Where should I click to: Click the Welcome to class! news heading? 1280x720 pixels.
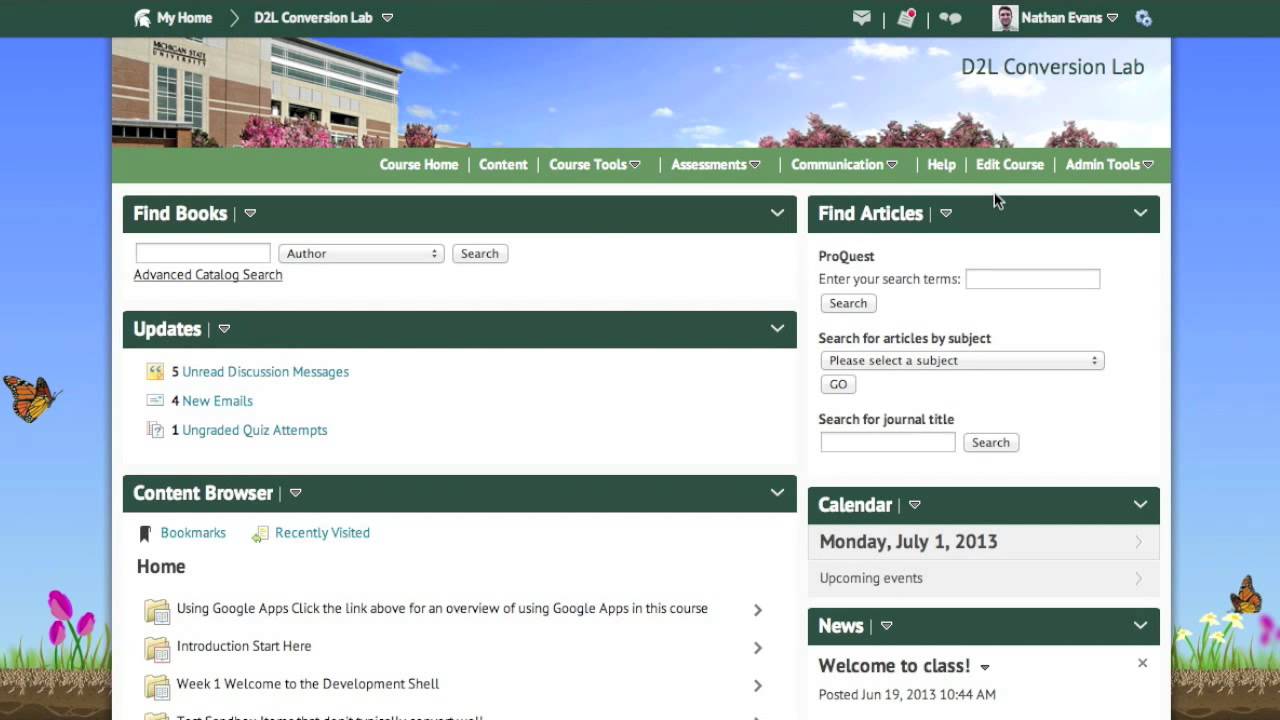coord(894,666)
